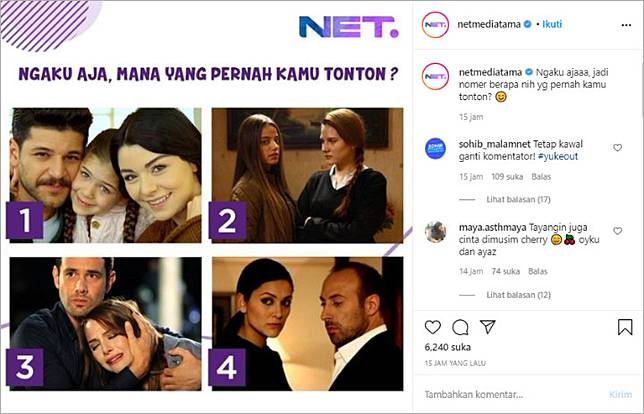
Task: Click the Kirim button to post the comment
Action: pyautogui.click(x=620, y=395)
